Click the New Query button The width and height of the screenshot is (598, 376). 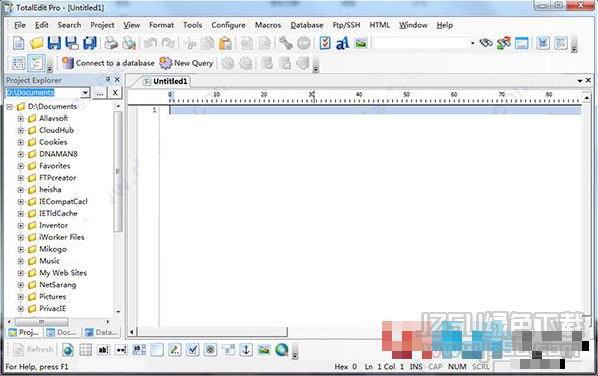click(186, 63)
